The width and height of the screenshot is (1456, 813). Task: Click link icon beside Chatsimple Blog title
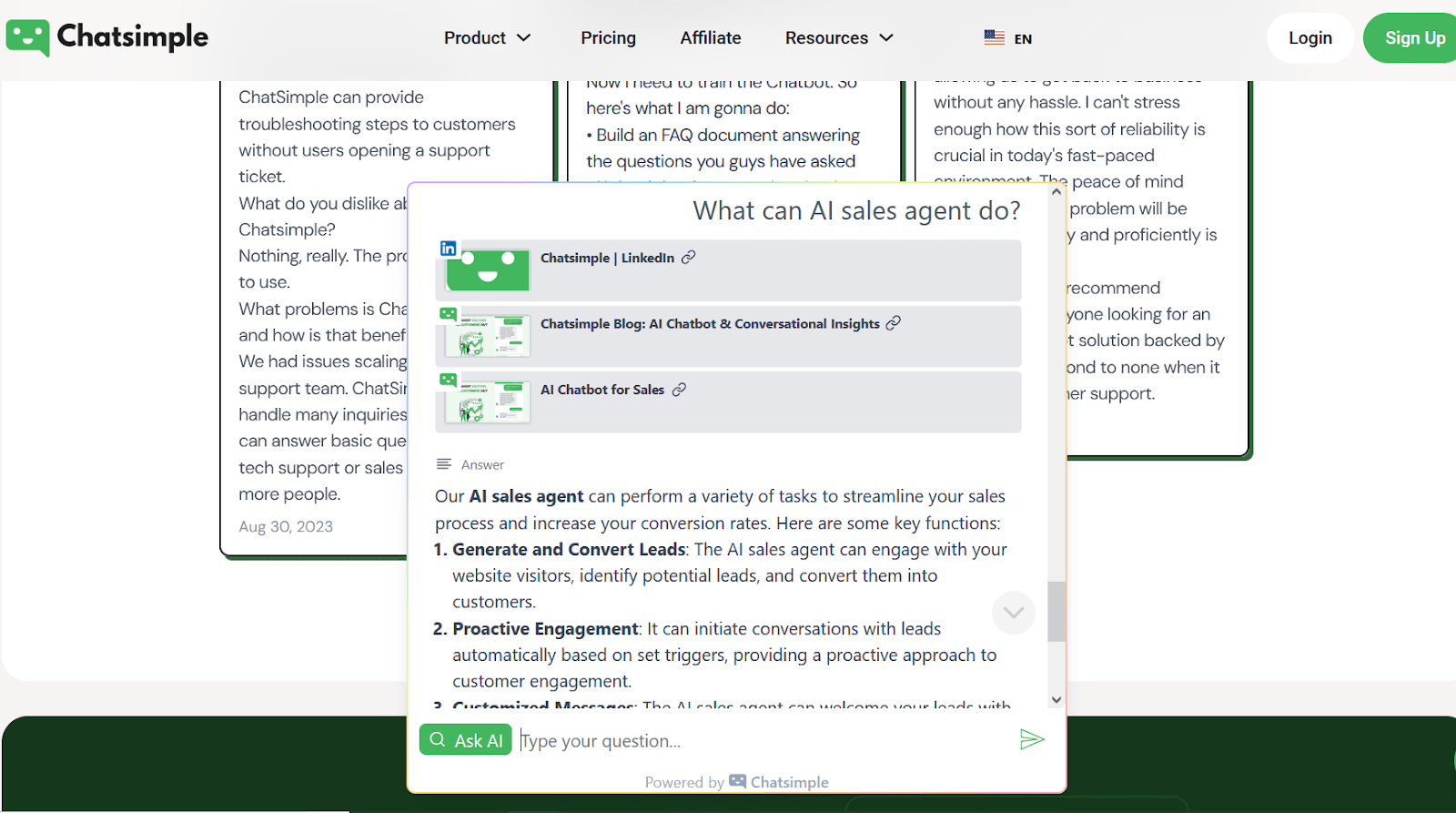pos(894,323)
